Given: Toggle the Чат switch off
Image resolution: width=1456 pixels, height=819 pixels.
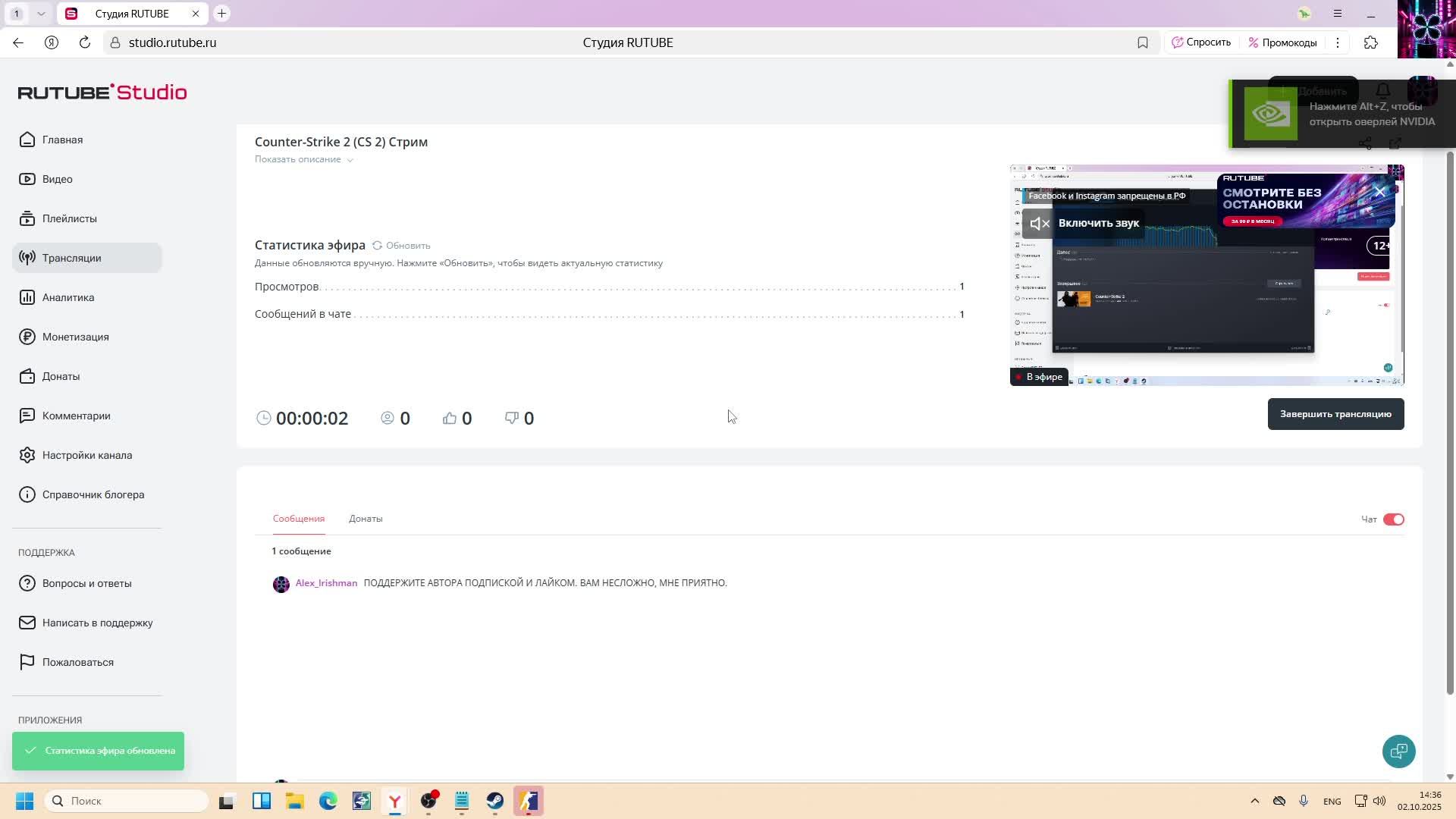Looking at the screenshot, I should (x=1393, y=519).
